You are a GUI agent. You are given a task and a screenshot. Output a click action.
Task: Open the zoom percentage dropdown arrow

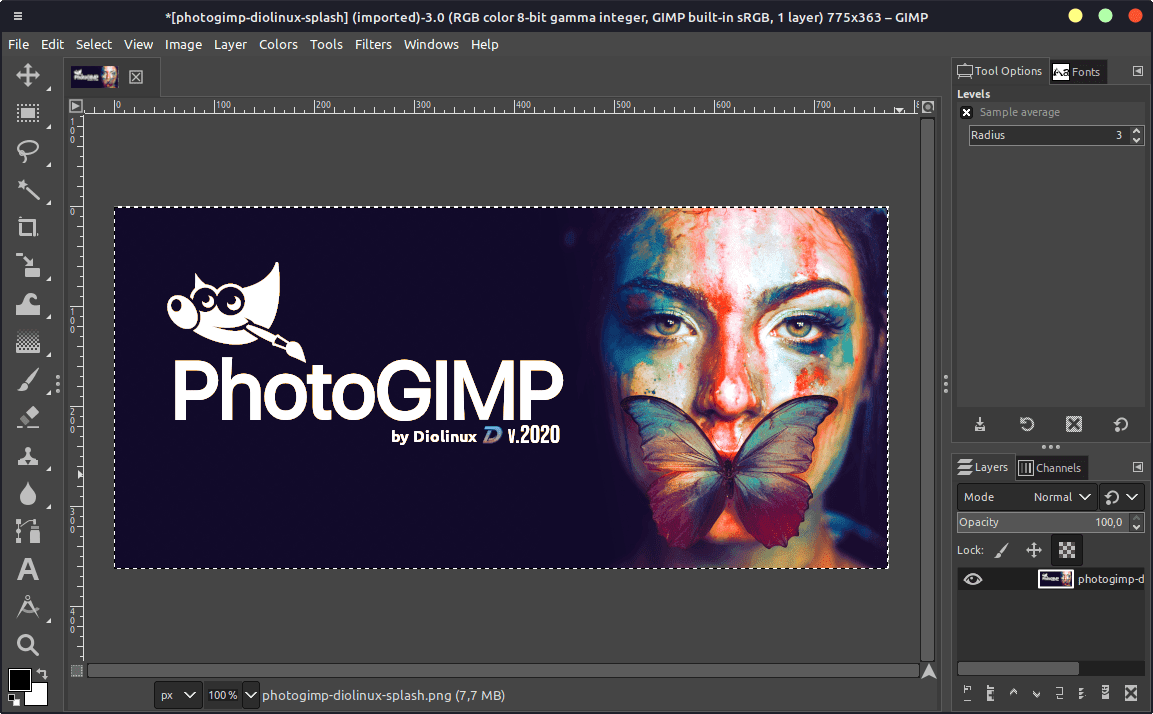tap(251, 695)
